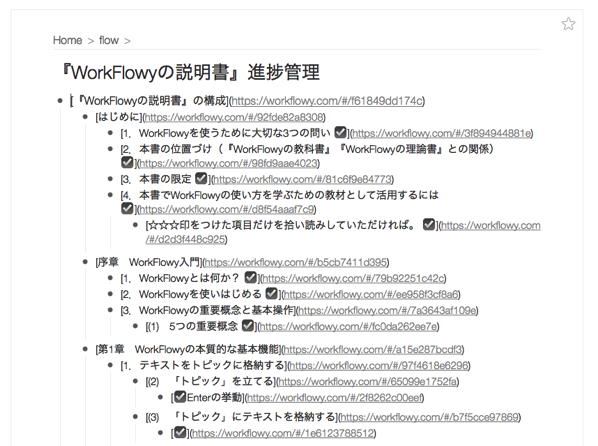This screenshot has height=446, width=598.
Task: Open the link ending b5cb7411d395
Action: pos(296,262)
